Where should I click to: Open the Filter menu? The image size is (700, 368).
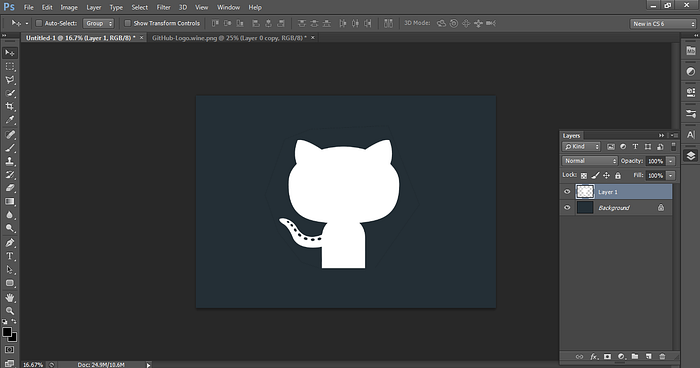click(x=163, y=7)
